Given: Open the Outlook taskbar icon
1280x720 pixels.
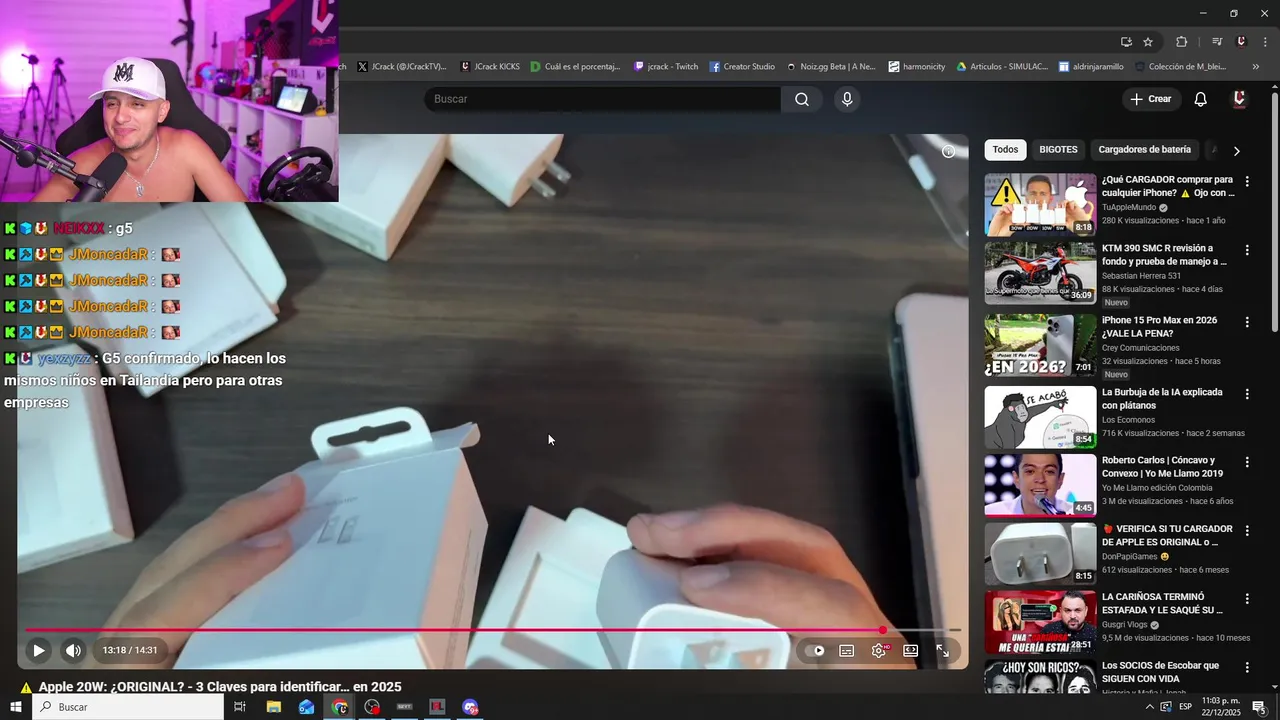Looking at the screenshot, I should click(x=306, y=707).
